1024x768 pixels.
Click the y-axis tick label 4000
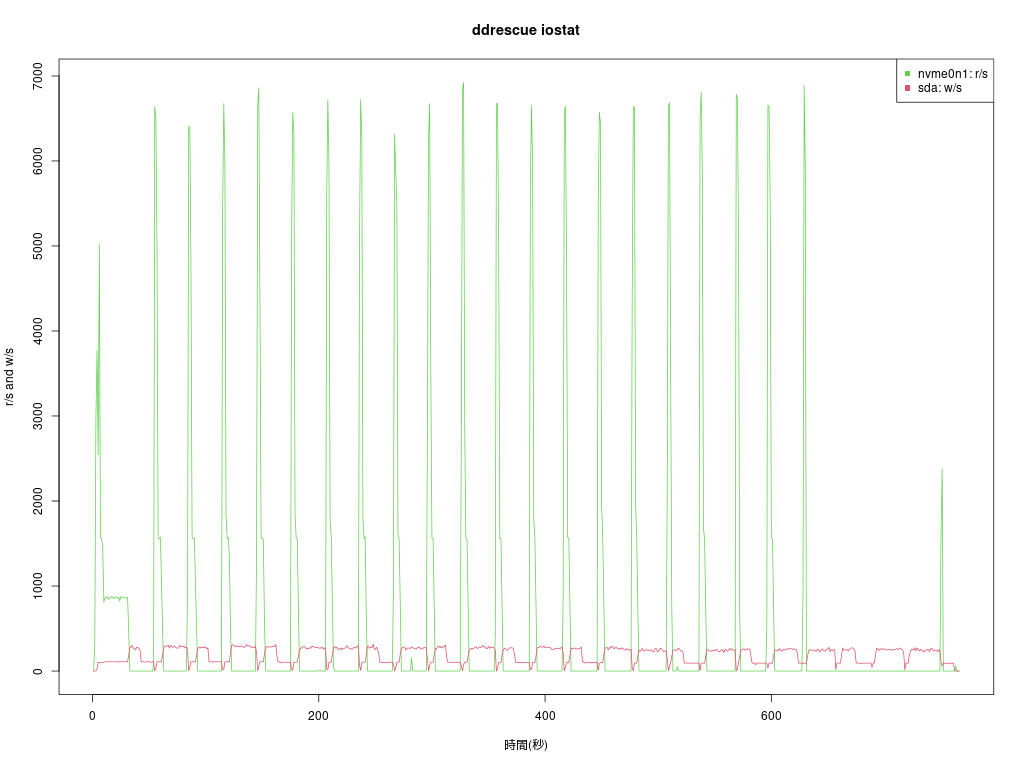coord(38,331)
